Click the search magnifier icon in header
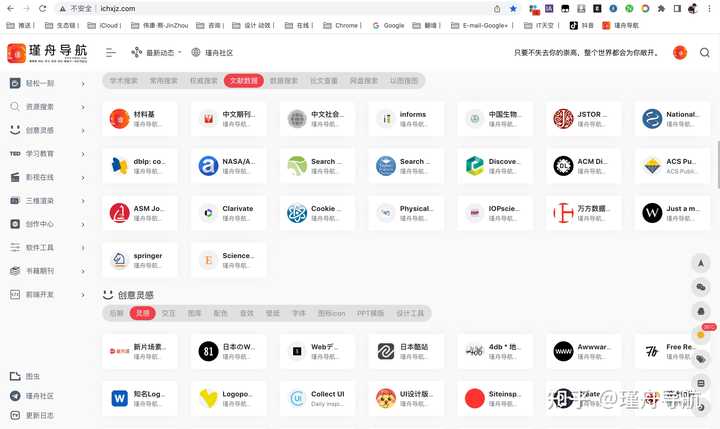720x429 pixels. [704, 53]
